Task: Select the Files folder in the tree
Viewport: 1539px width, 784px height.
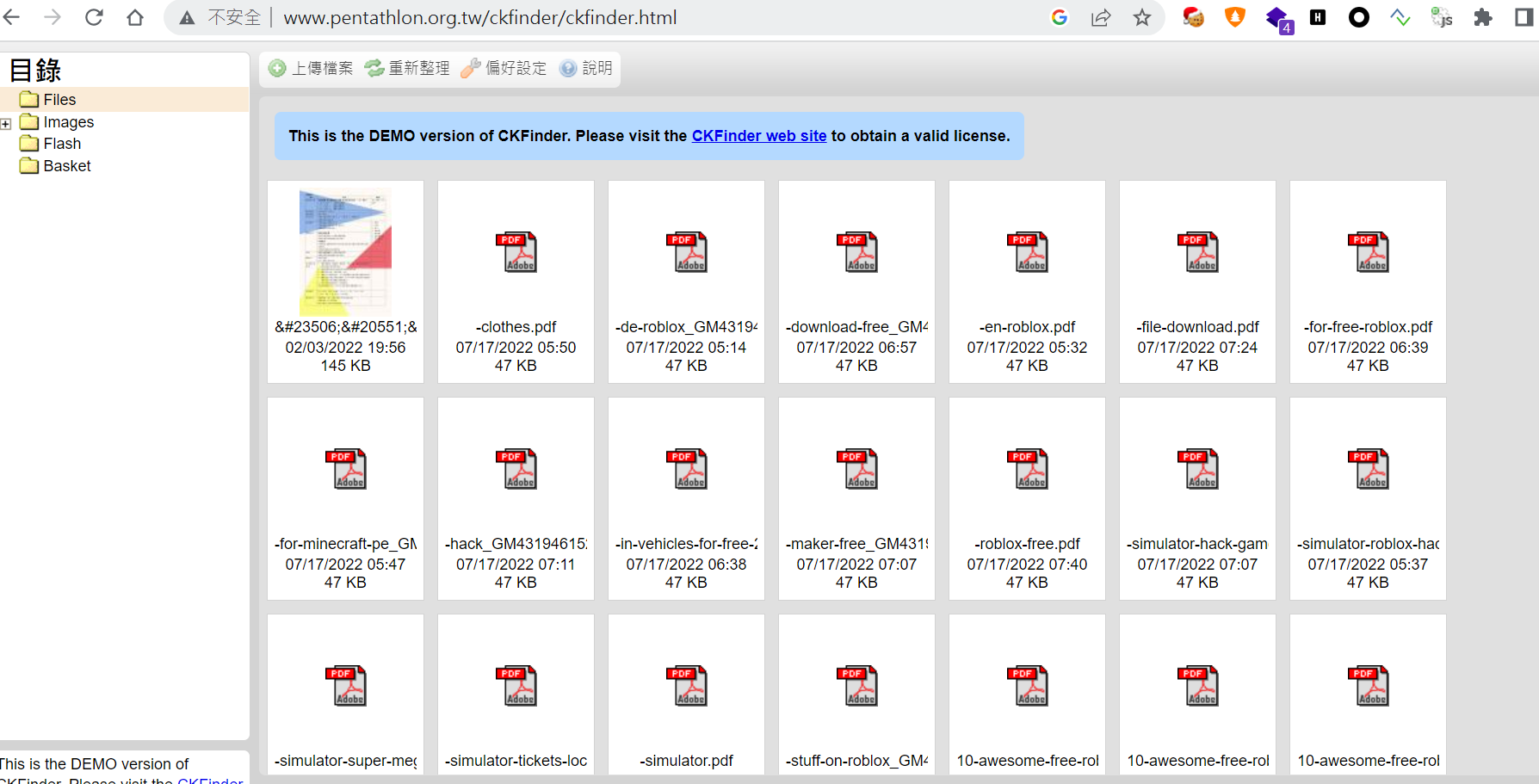Action: pyautogui.click(x=59, y=100)
